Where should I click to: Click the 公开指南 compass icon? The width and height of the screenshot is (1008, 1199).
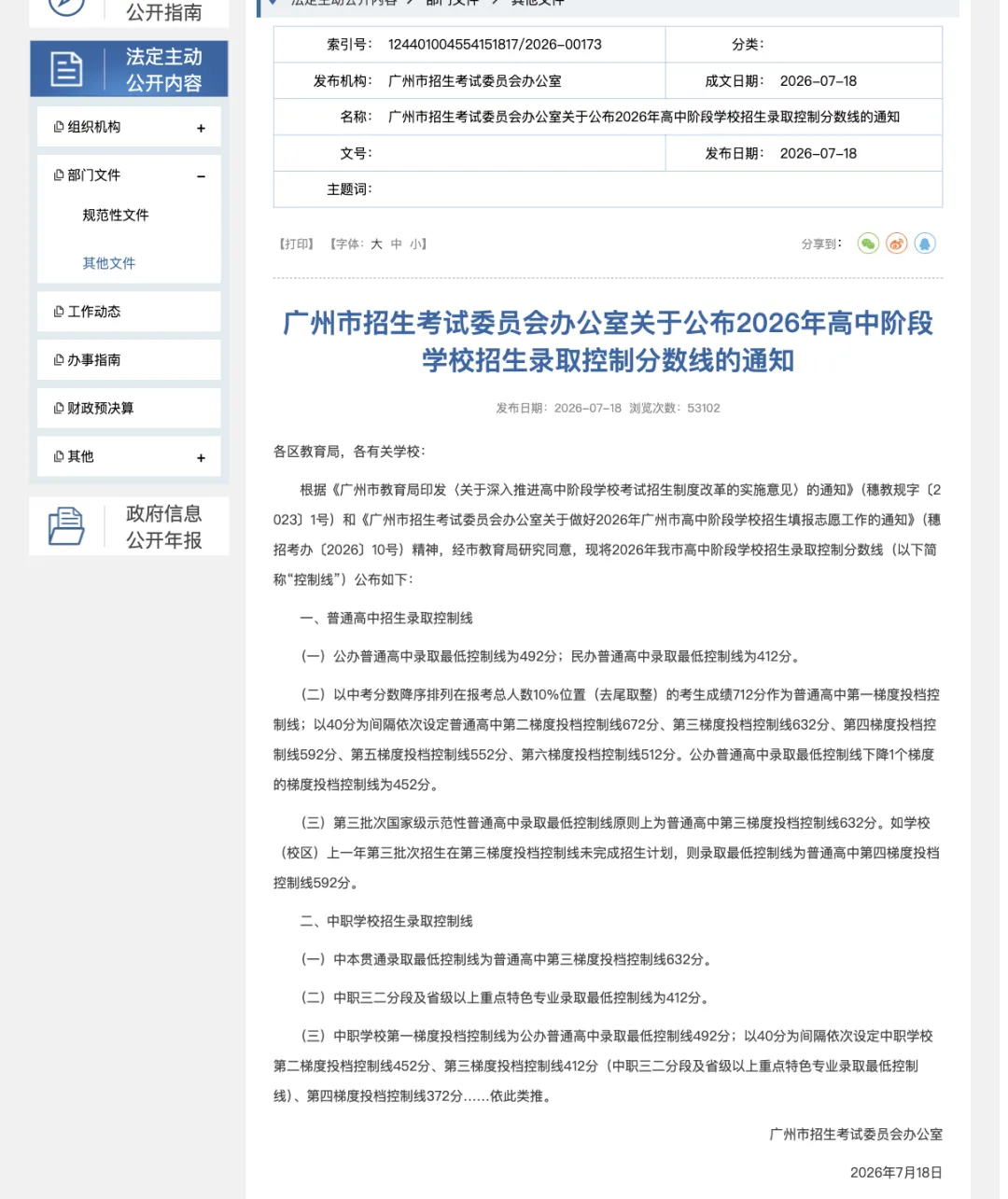[65, 6]
